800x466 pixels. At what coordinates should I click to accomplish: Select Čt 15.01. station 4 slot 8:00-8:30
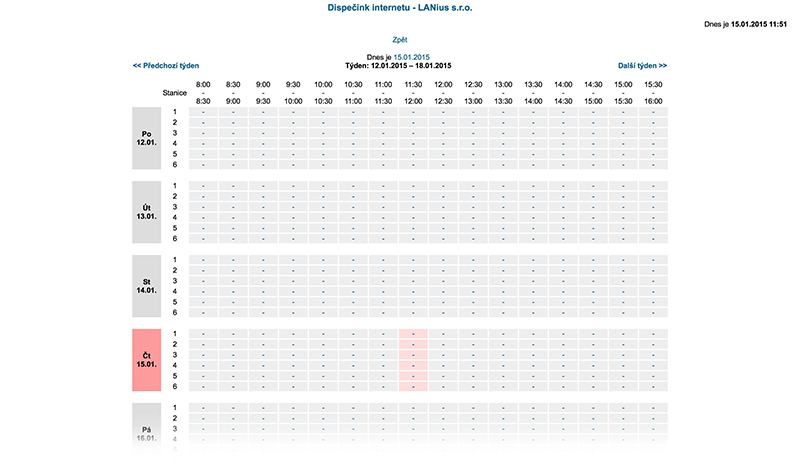pos(203,366)
